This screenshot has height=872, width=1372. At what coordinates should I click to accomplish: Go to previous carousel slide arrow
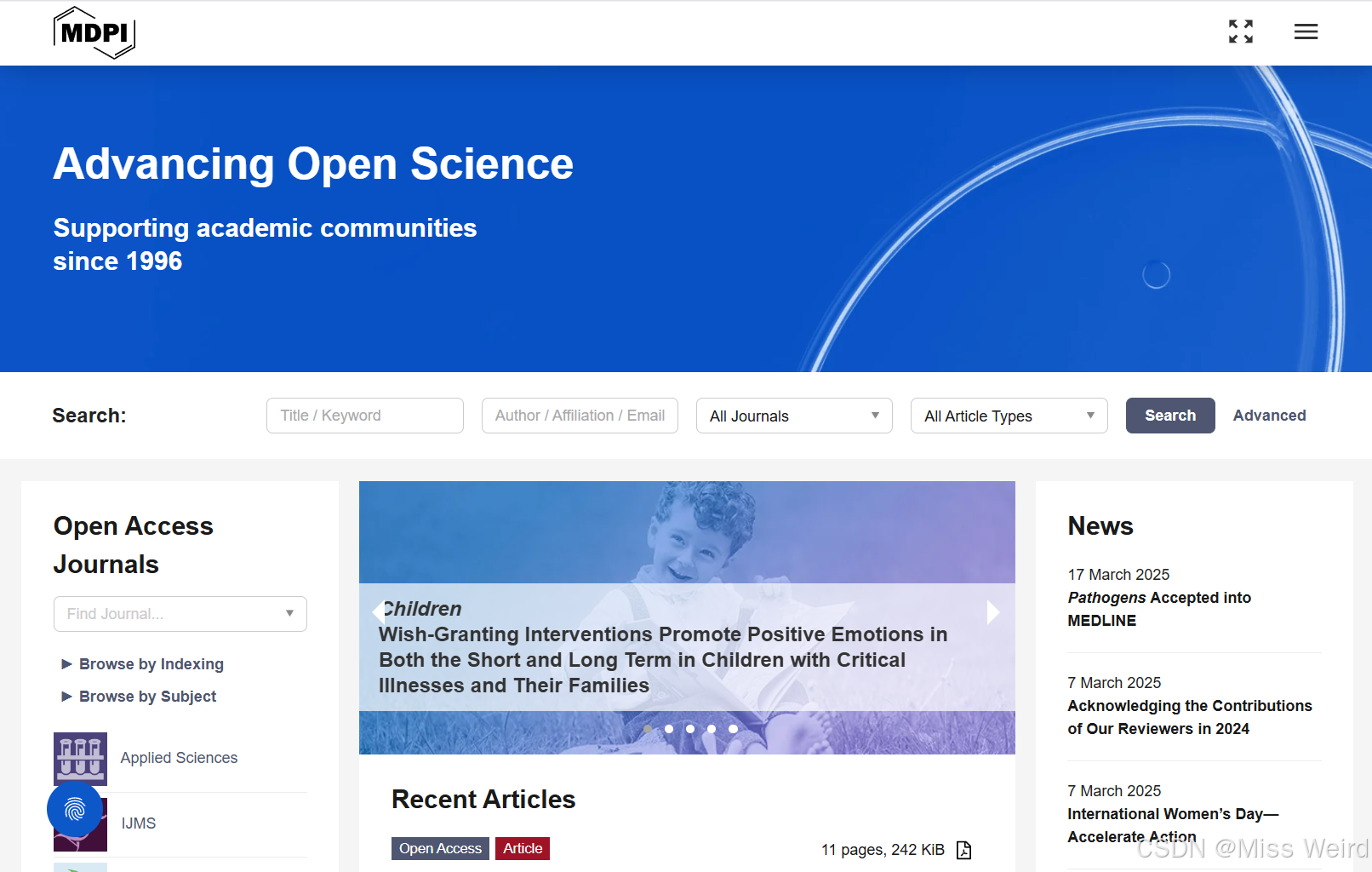coord(378,611)
